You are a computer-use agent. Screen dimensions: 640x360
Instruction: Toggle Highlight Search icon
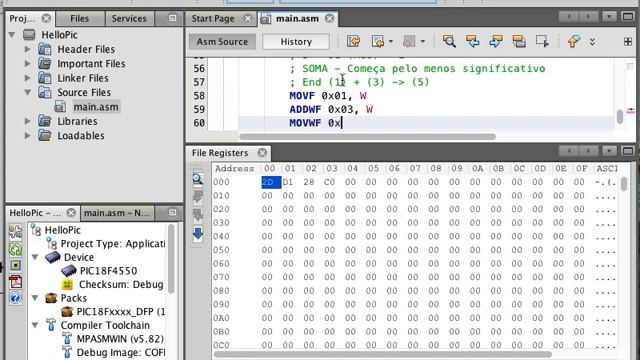[x=519, y=41]
